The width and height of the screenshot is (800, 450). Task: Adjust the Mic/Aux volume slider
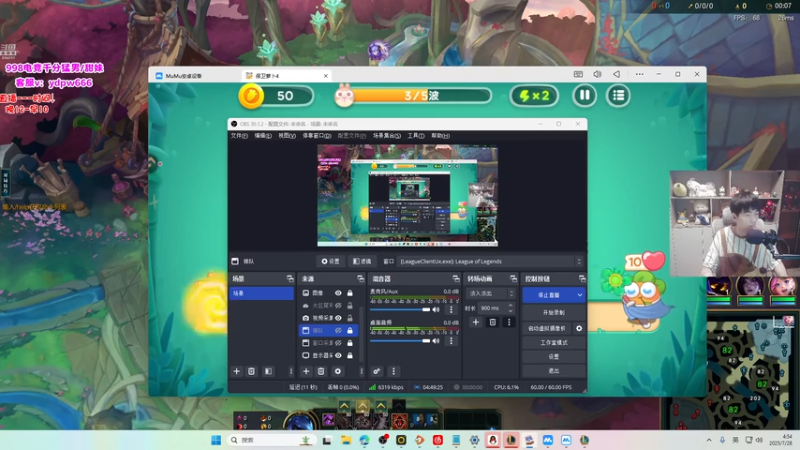pos(400,310)
